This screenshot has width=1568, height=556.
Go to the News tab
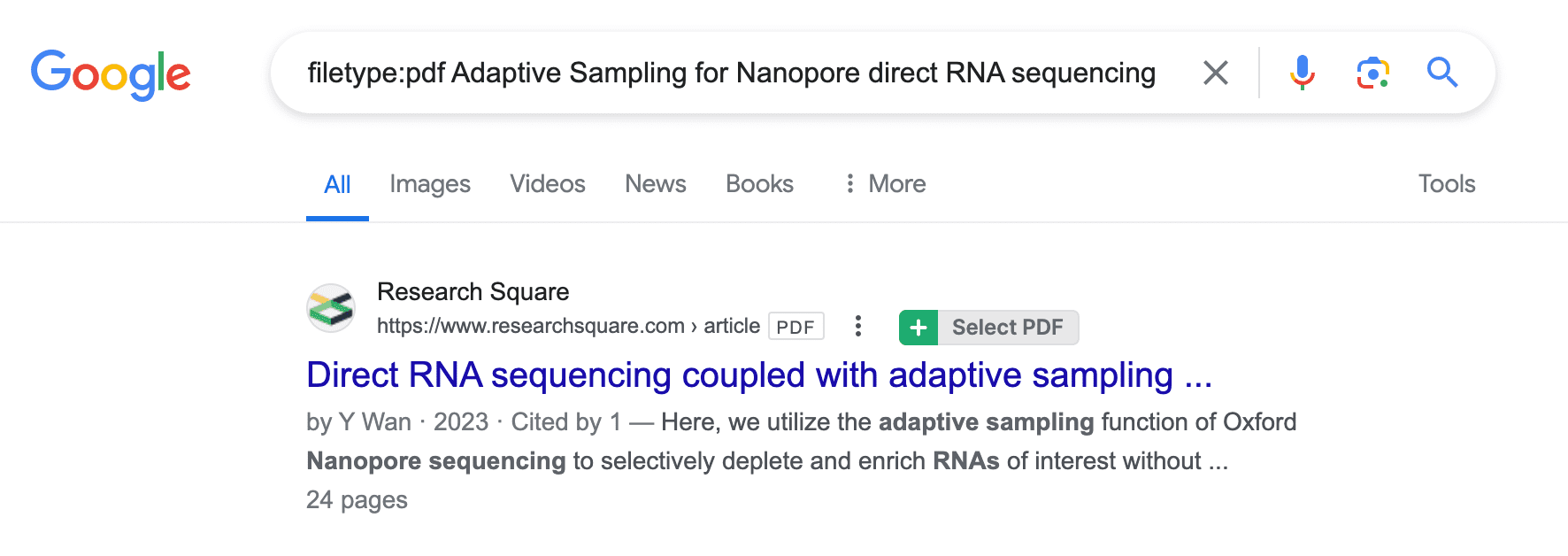point(656,184)
